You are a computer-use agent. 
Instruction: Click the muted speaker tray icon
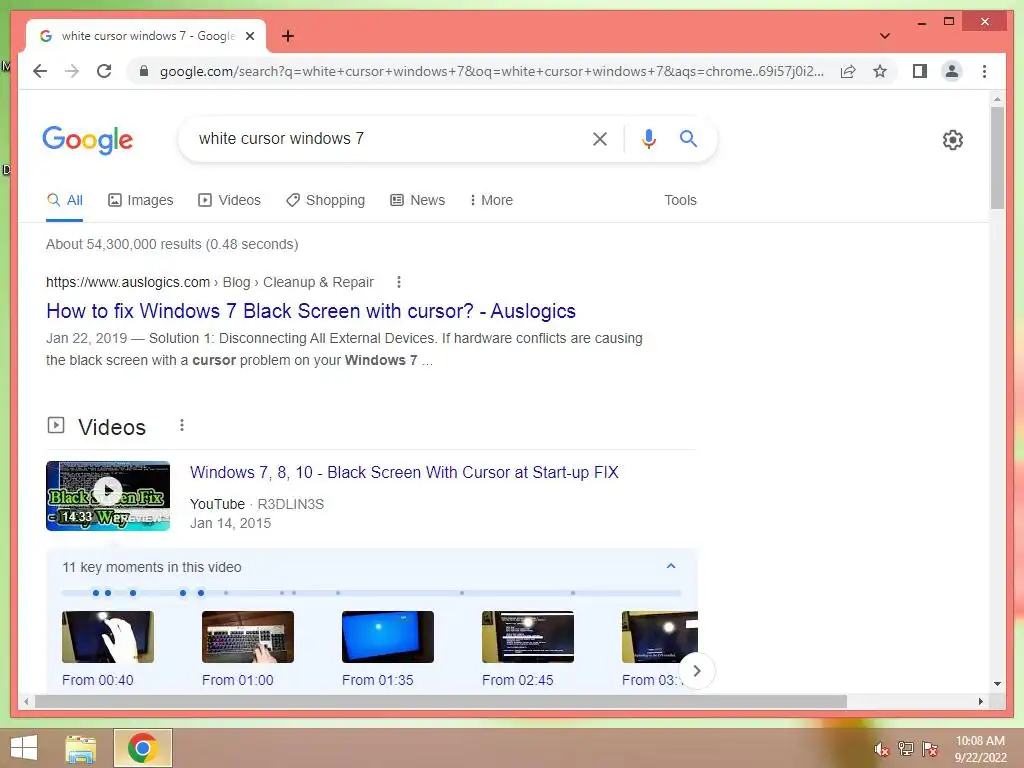pos(881,749)
